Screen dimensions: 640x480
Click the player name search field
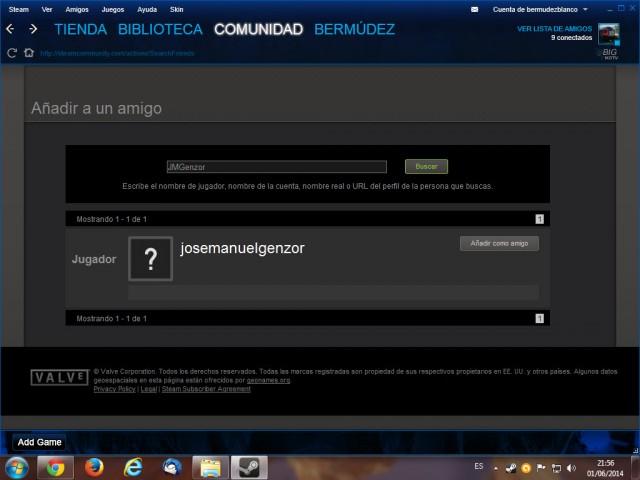point(276,167)
